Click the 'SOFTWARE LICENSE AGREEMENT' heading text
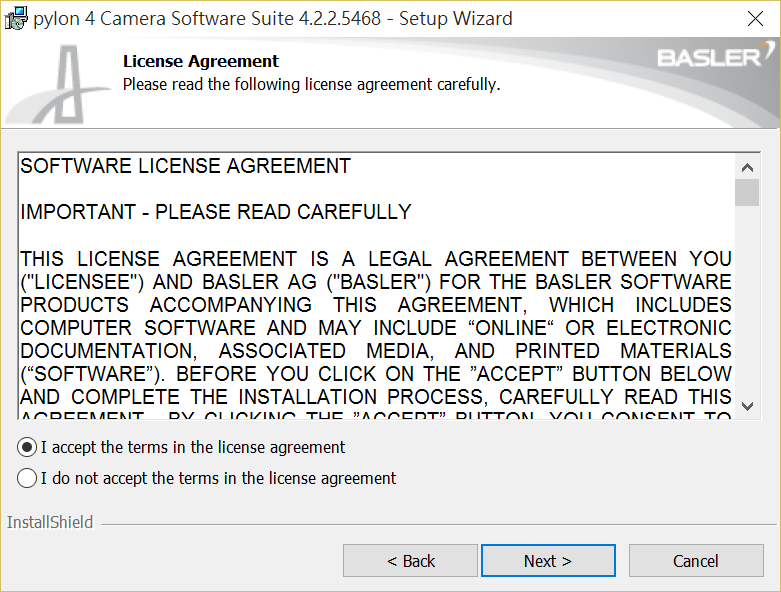 coord(185,166)
